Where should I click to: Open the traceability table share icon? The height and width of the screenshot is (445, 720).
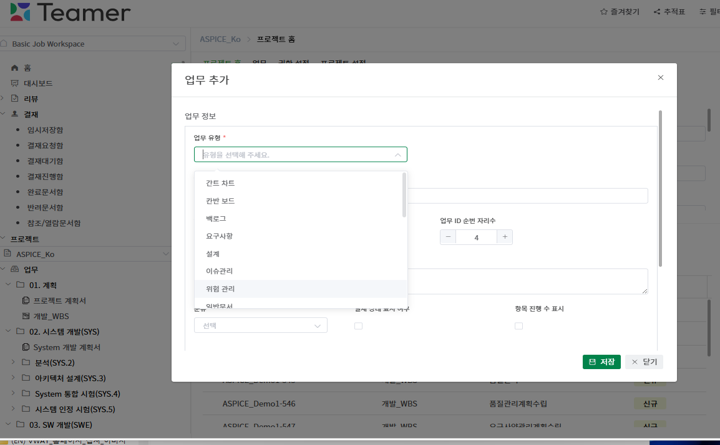coord(657,11)
